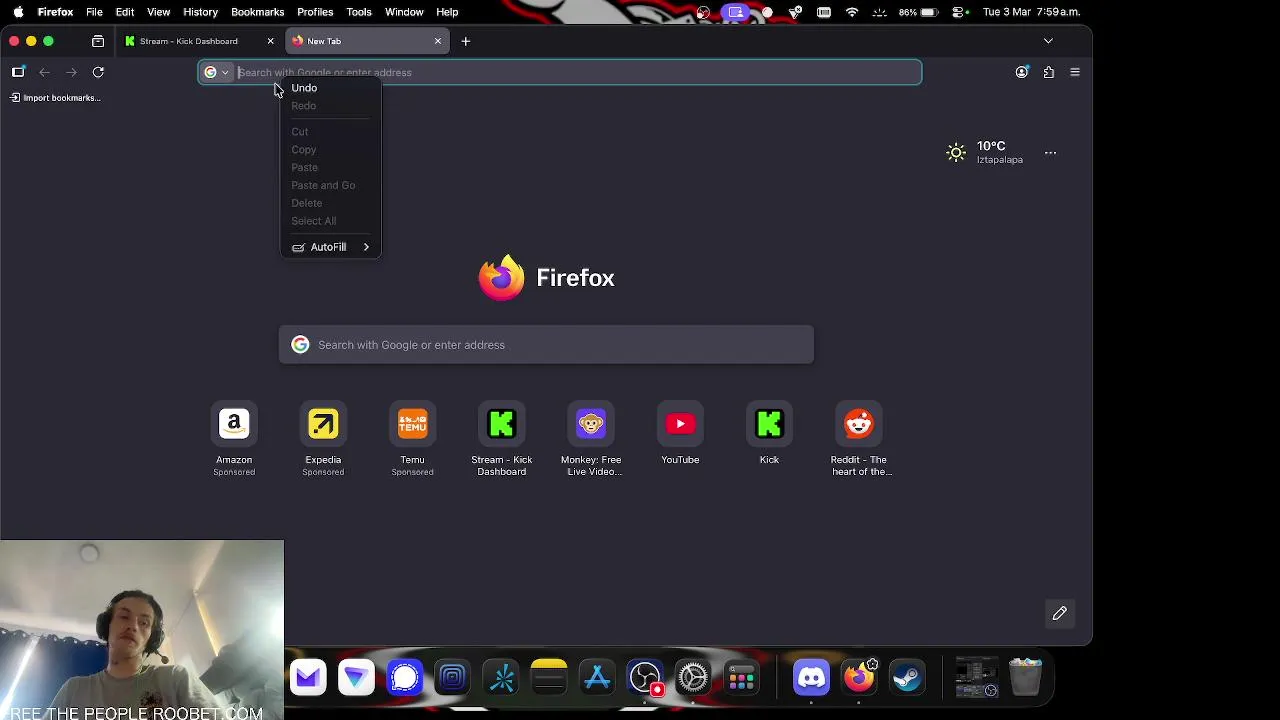Screen dimensions: 1280x720
Task: Open the File menu in menu bar
Action: point(94,12)
